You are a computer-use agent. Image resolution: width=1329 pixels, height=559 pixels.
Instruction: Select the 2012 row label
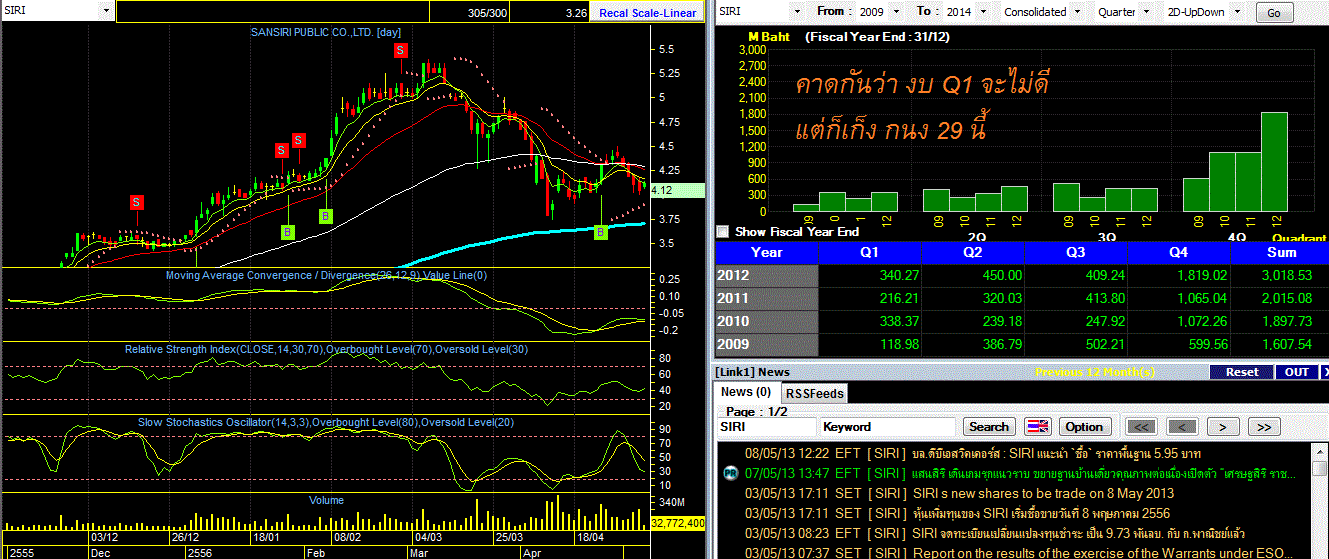(x=767, y=275)
